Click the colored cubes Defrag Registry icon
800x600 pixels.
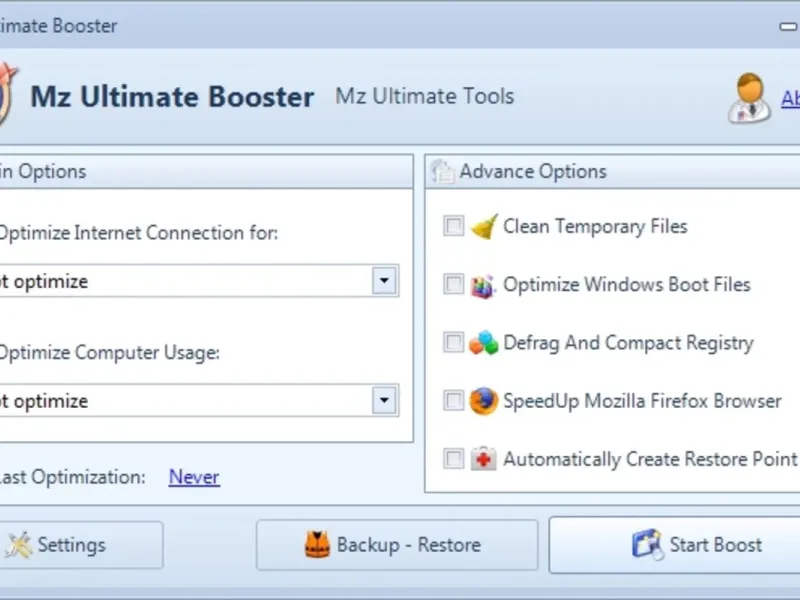(x=483, y=343)
